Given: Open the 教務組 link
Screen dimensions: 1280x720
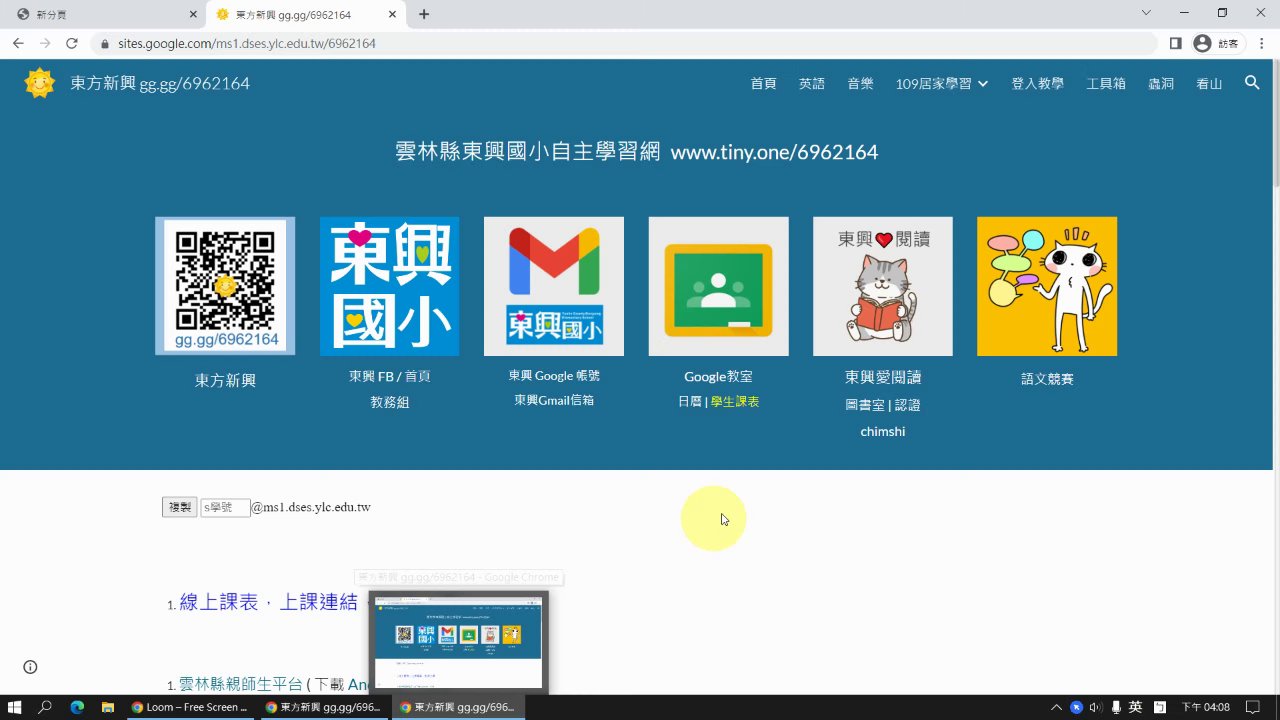Looking at the screenshot, I should click(389, 402).
